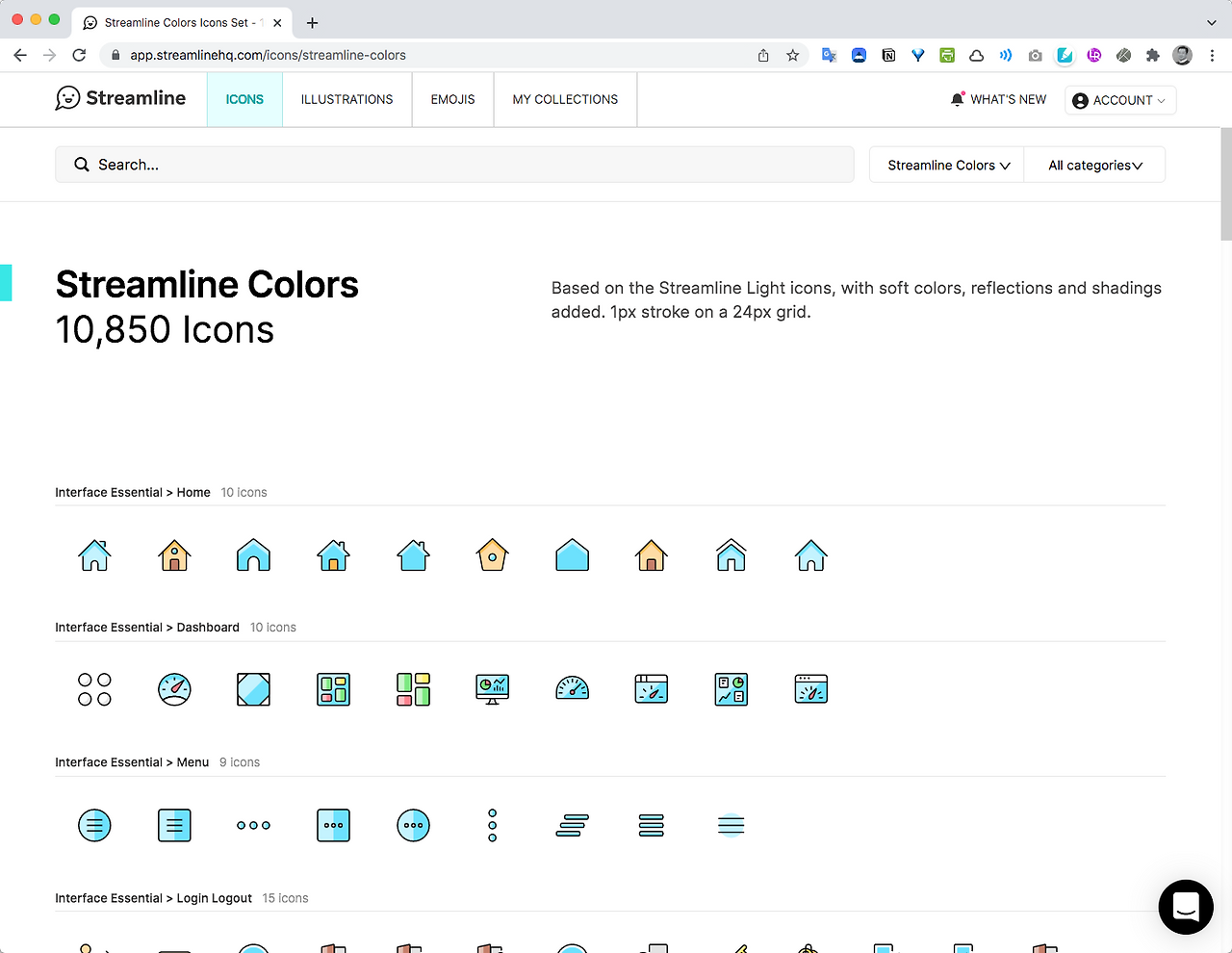Bookmark this page with the star icon
The width and height of the screenshot is (1232, 953).
pos(792,55)
